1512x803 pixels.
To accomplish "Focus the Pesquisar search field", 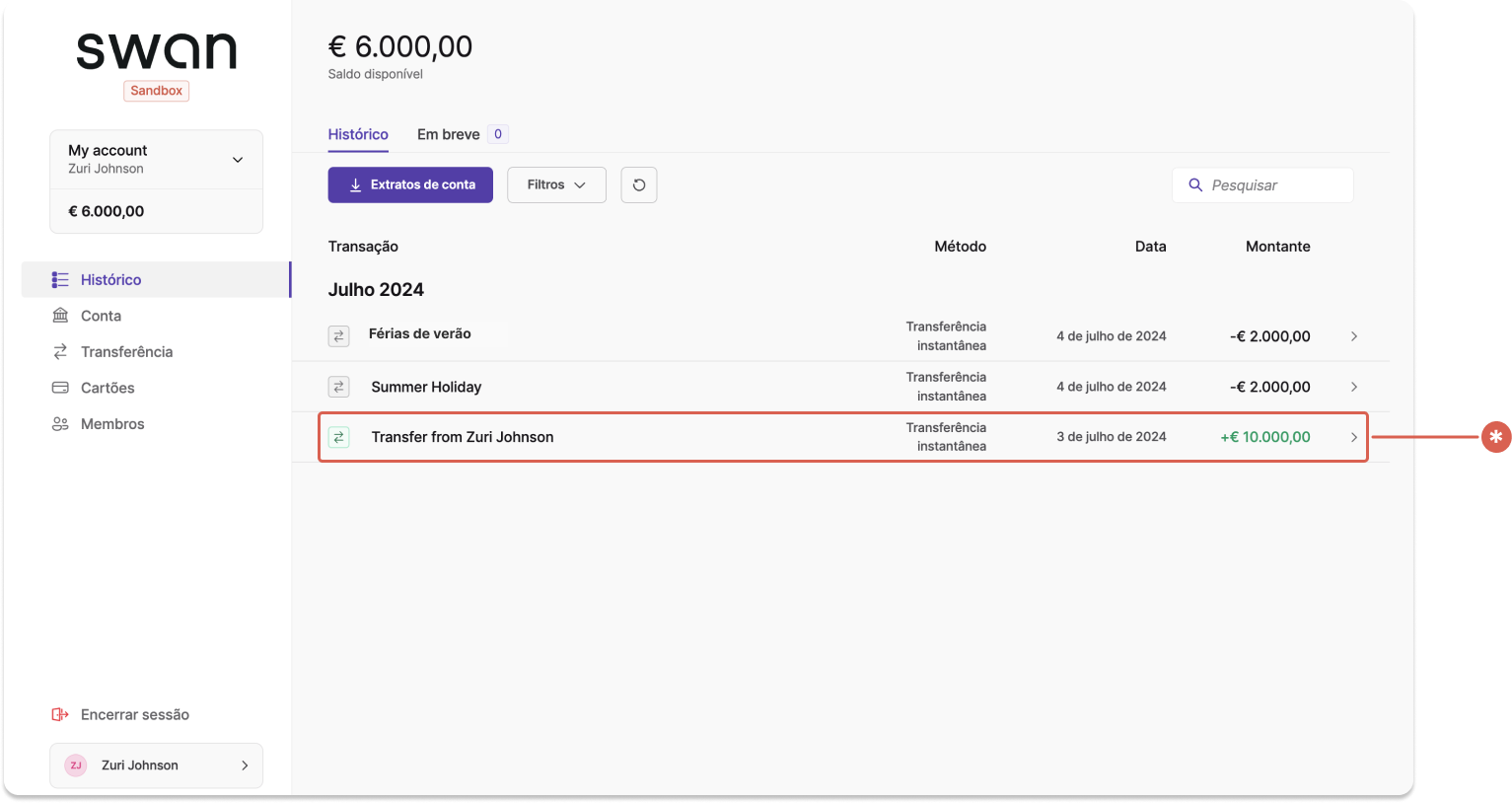I will pos(1262,185).
